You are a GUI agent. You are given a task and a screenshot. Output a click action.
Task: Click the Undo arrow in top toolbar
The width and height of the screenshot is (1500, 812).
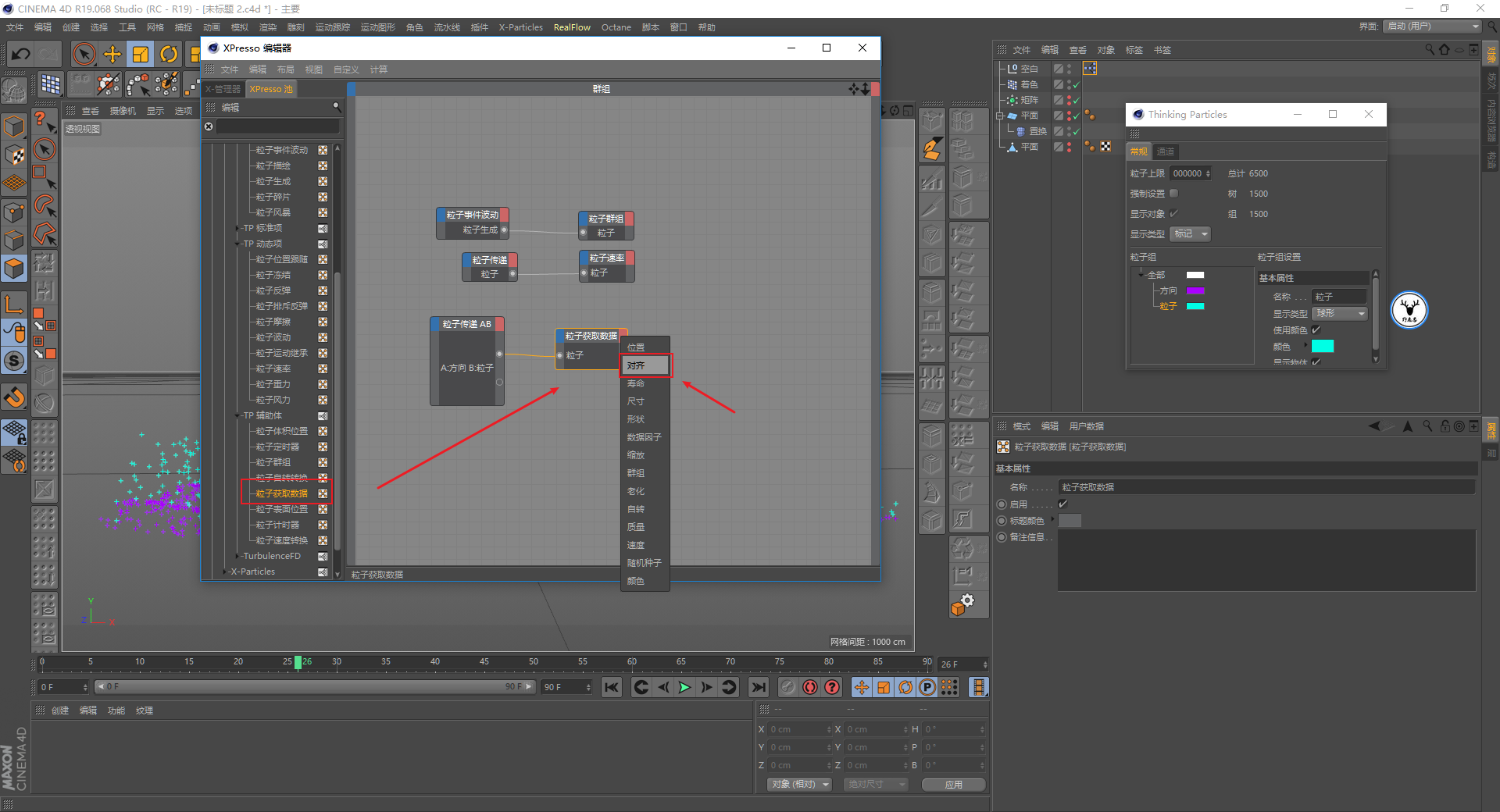tap(21, 54)
